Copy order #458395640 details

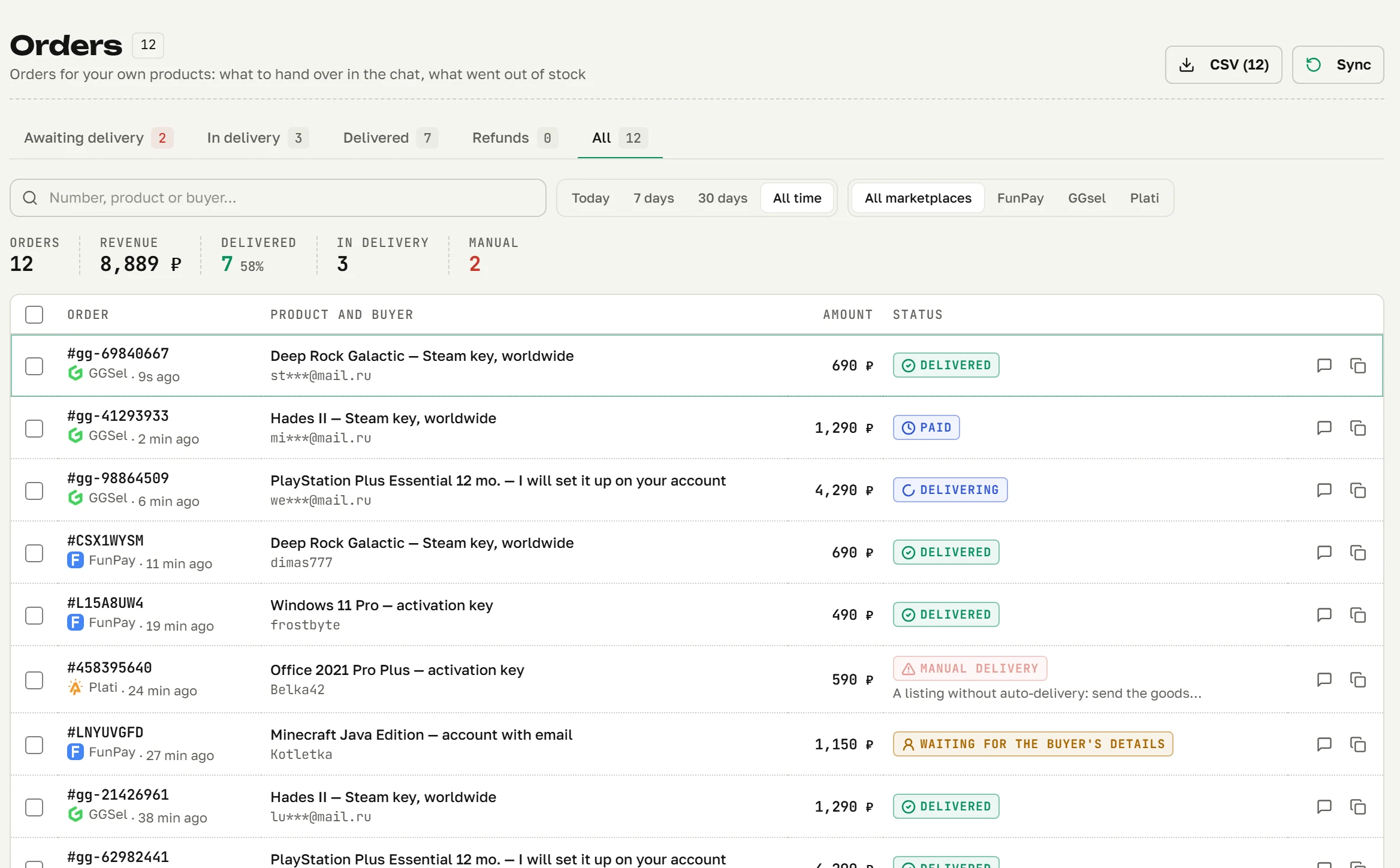[x=1357, y=680]
